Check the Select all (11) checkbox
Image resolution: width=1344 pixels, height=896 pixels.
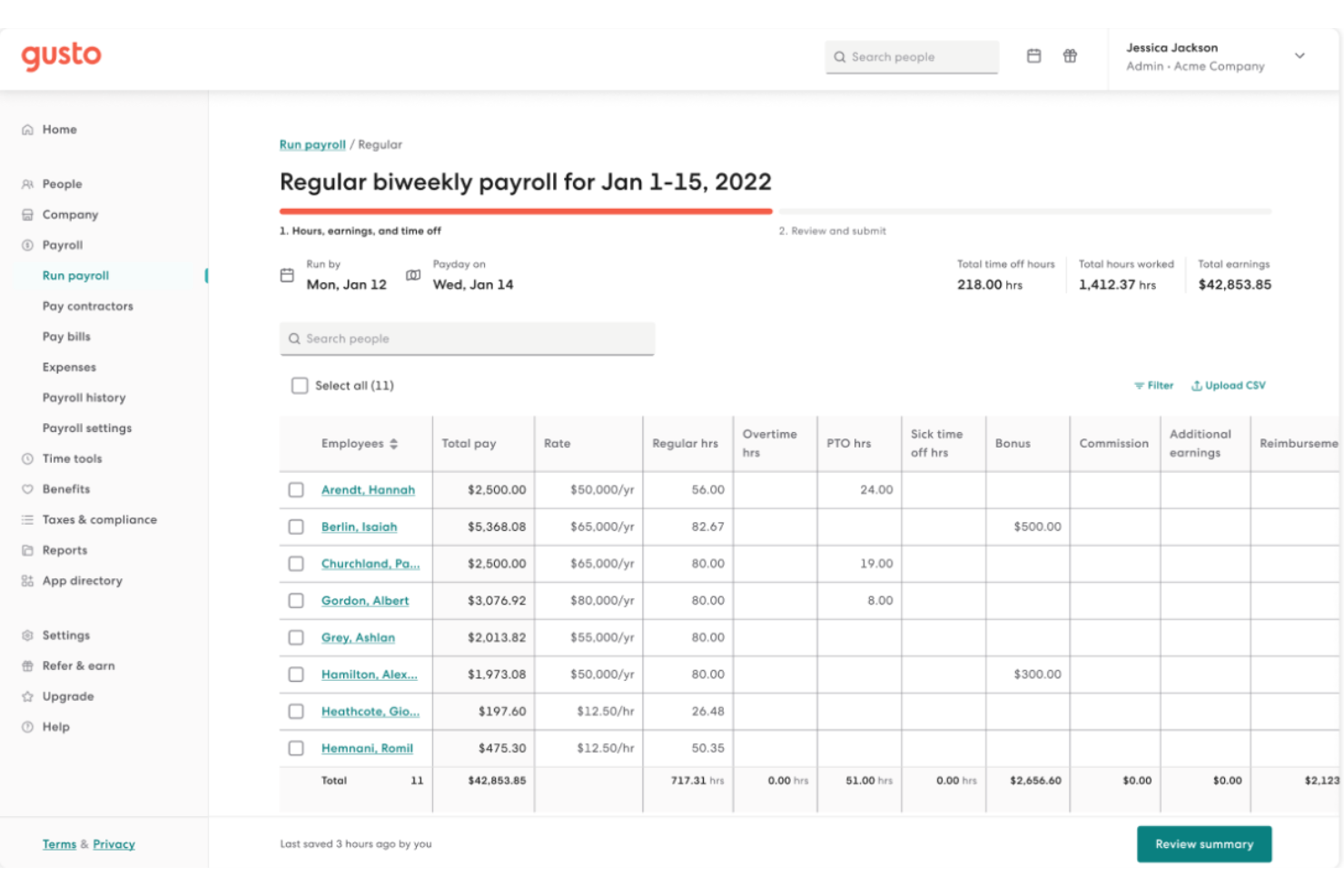point(300,385)
